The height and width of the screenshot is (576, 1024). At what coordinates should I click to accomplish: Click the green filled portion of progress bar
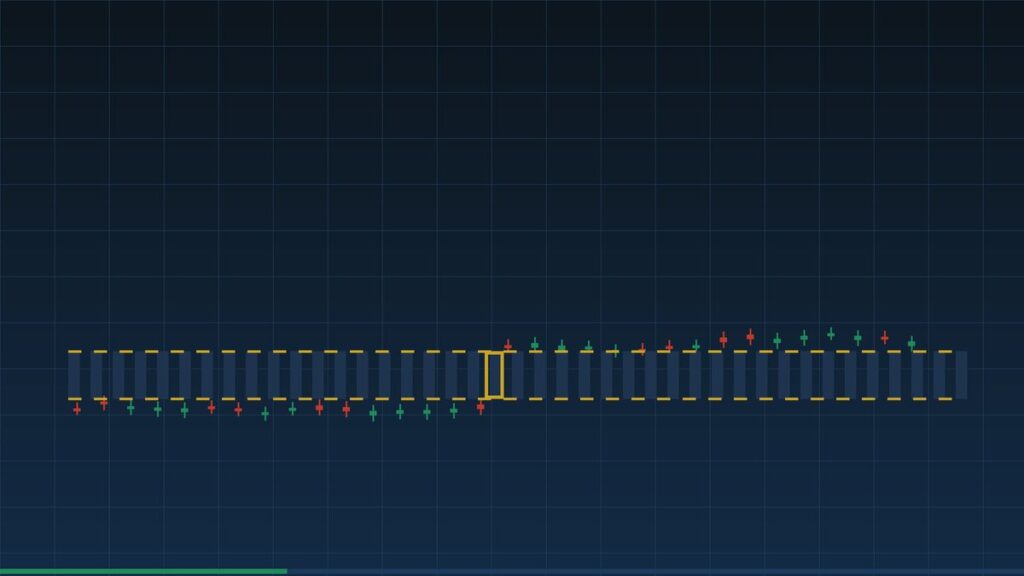(143, 571)
